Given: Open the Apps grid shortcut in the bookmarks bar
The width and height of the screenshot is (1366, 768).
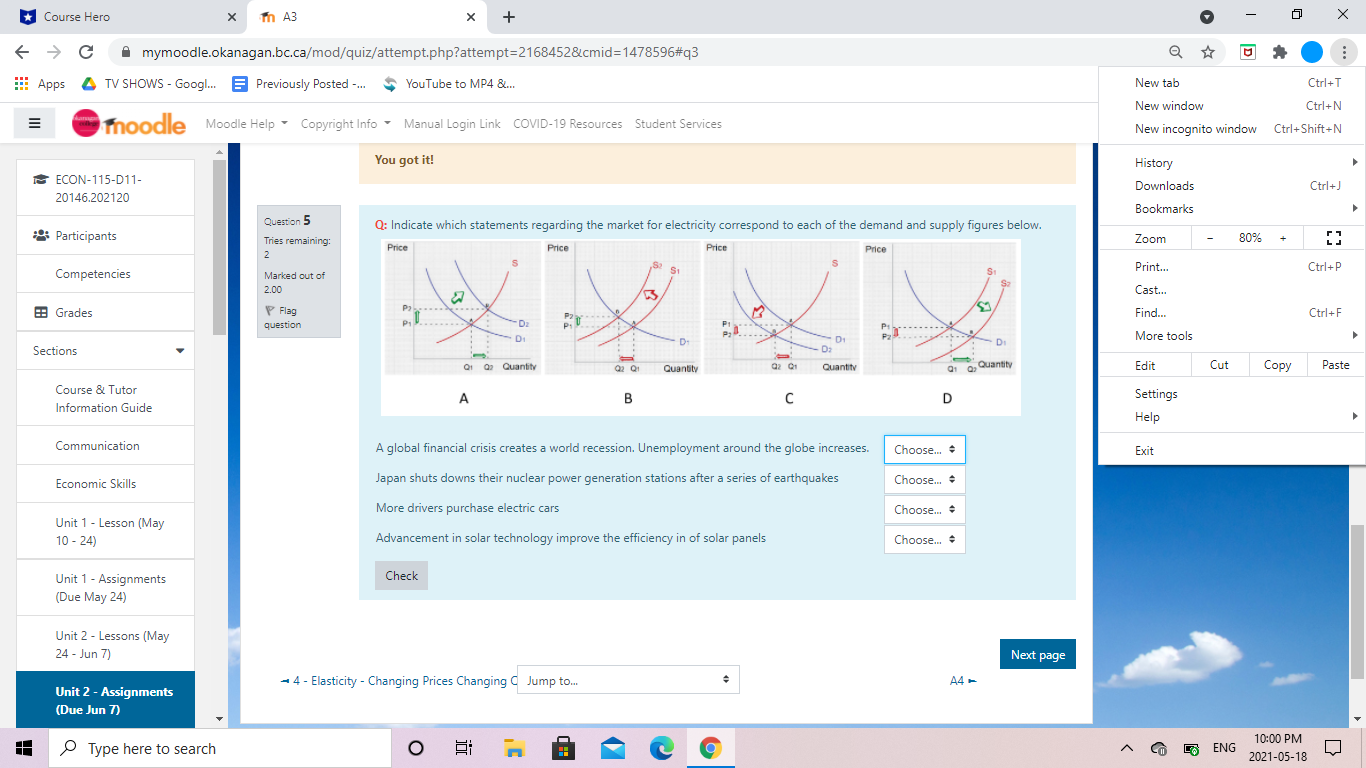Looking at the screenshot, I should pyautogui.click(x=40, y=84).
